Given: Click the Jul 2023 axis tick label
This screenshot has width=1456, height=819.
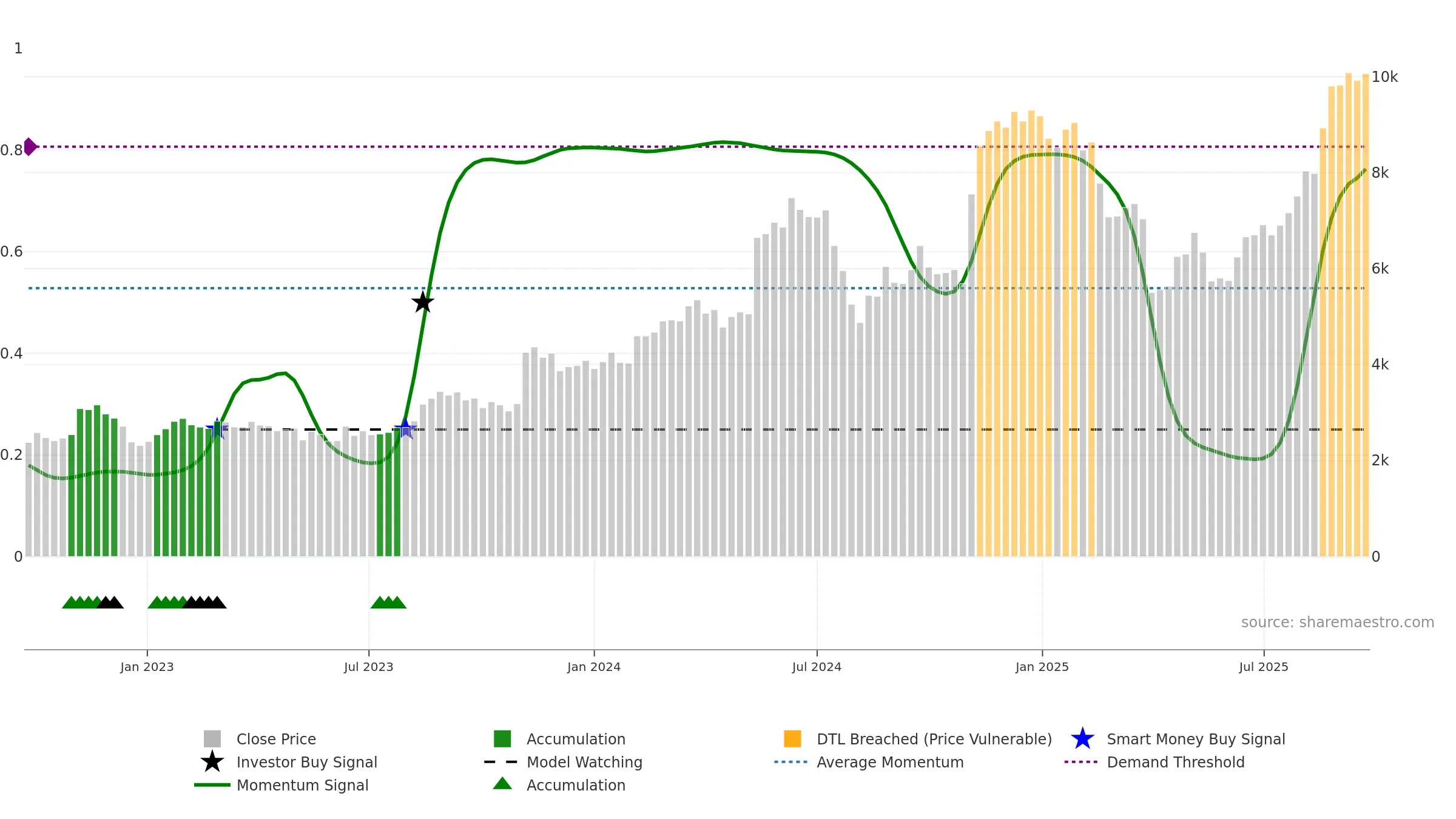Looking at the screenshot, I should (369, 667).
